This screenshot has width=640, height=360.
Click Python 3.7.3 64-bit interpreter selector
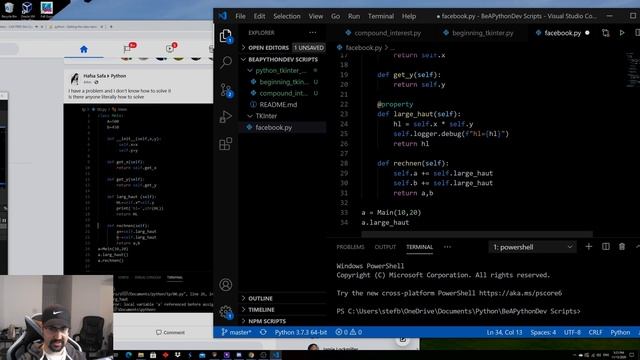(x=301, y=332)
